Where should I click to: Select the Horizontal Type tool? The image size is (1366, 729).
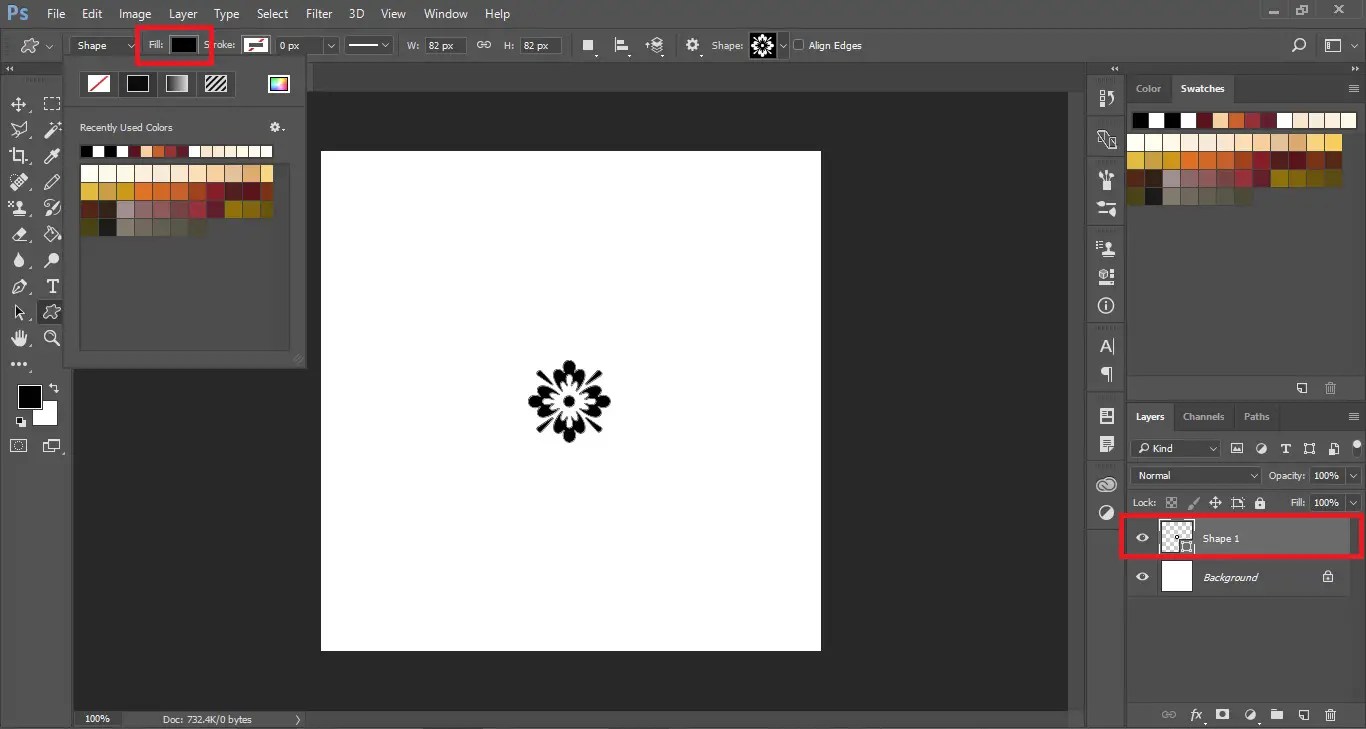[52, 287]
